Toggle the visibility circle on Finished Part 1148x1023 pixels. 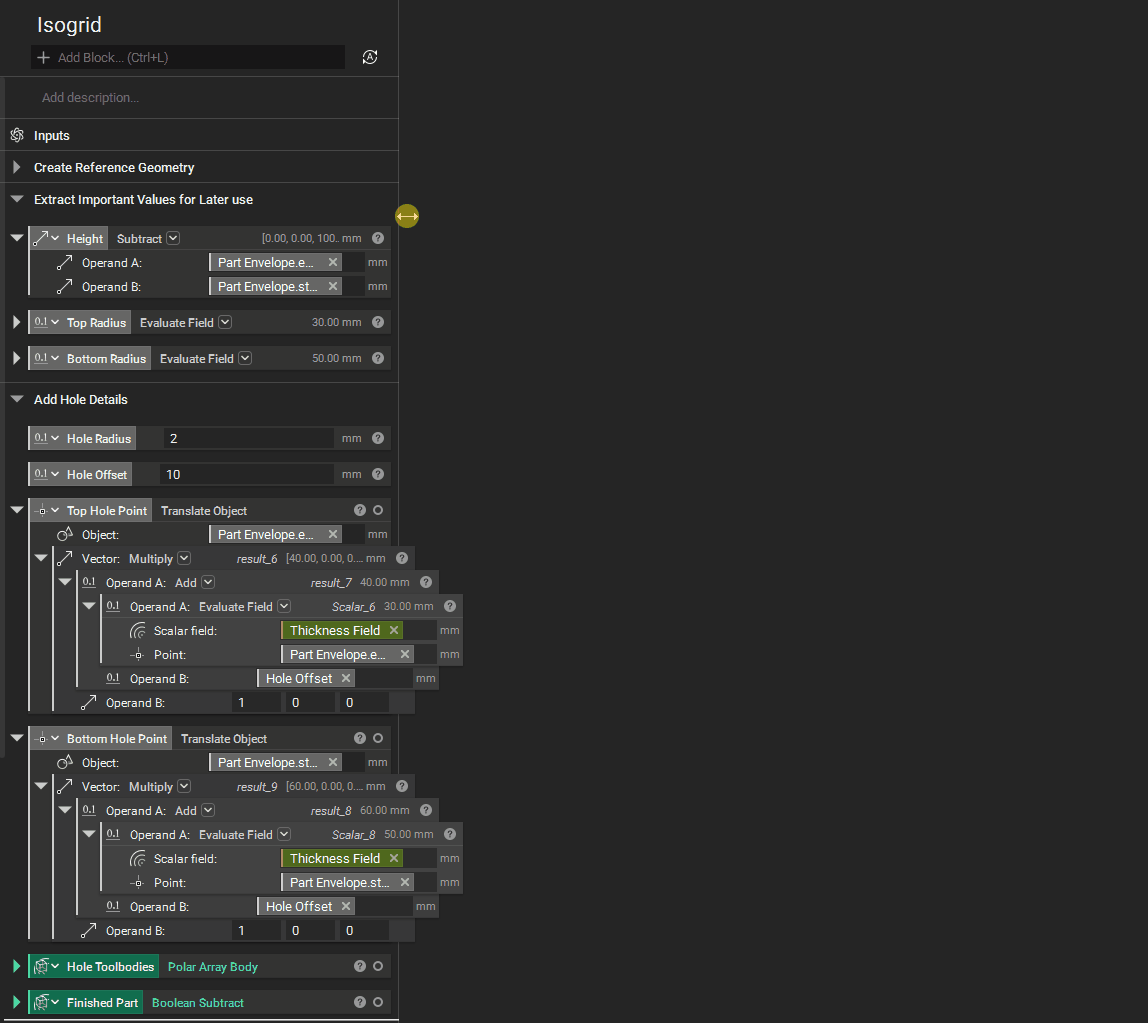[x=378, y=1002]
